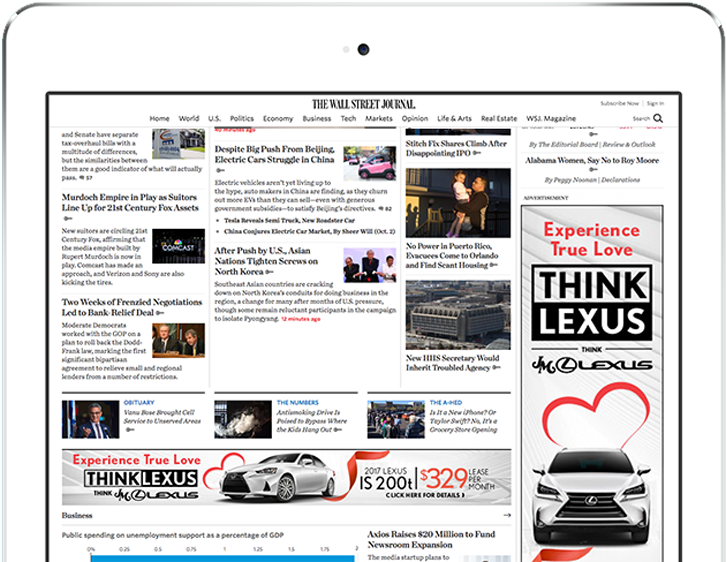
Task: Open Two Weeks of Frenzied Negotiations article
Action: coord(132,307)
